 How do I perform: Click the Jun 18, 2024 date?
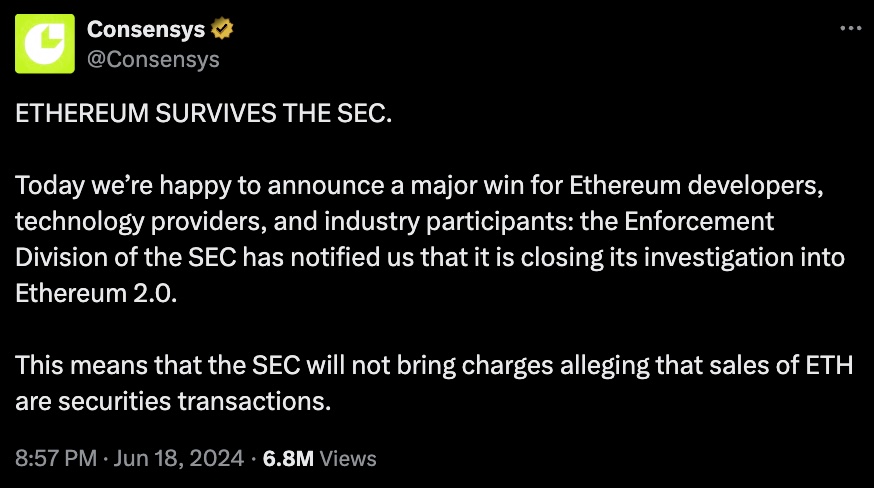tap(178, 459)
